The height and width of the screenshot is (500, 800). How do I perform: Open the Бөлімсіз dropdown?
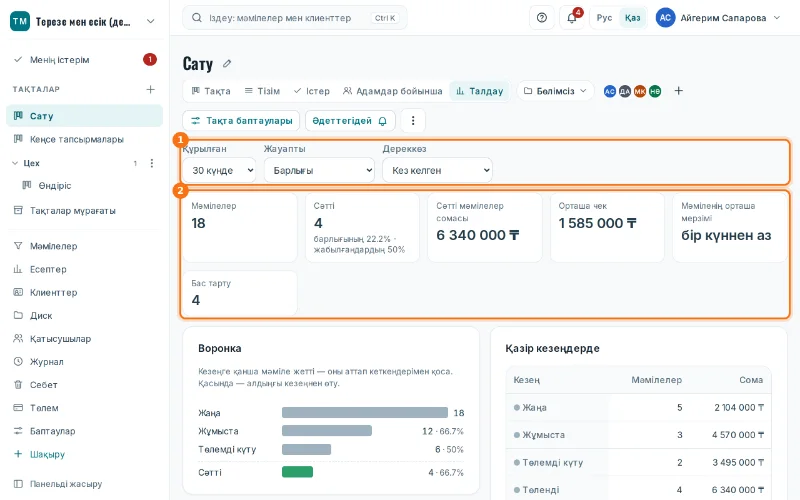tap(555, 91)
